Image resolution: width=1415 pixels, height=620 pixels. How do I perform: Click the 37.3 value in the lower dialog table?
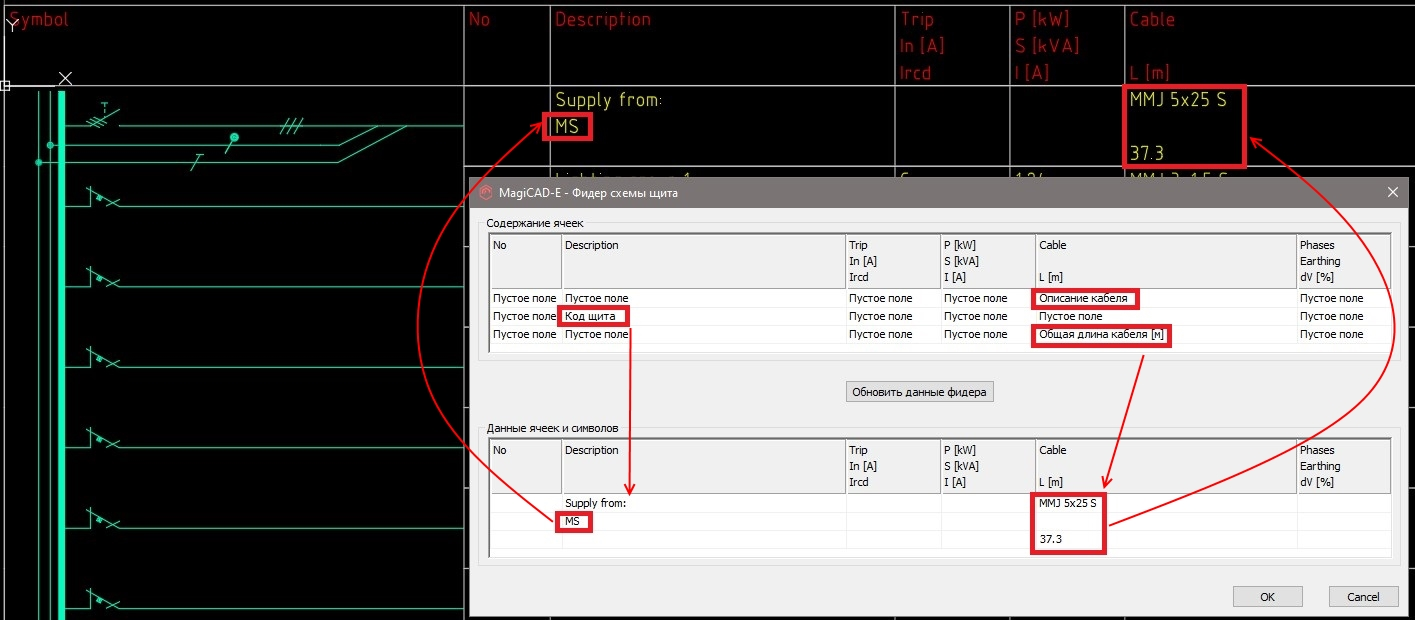tap(1050, 539)
